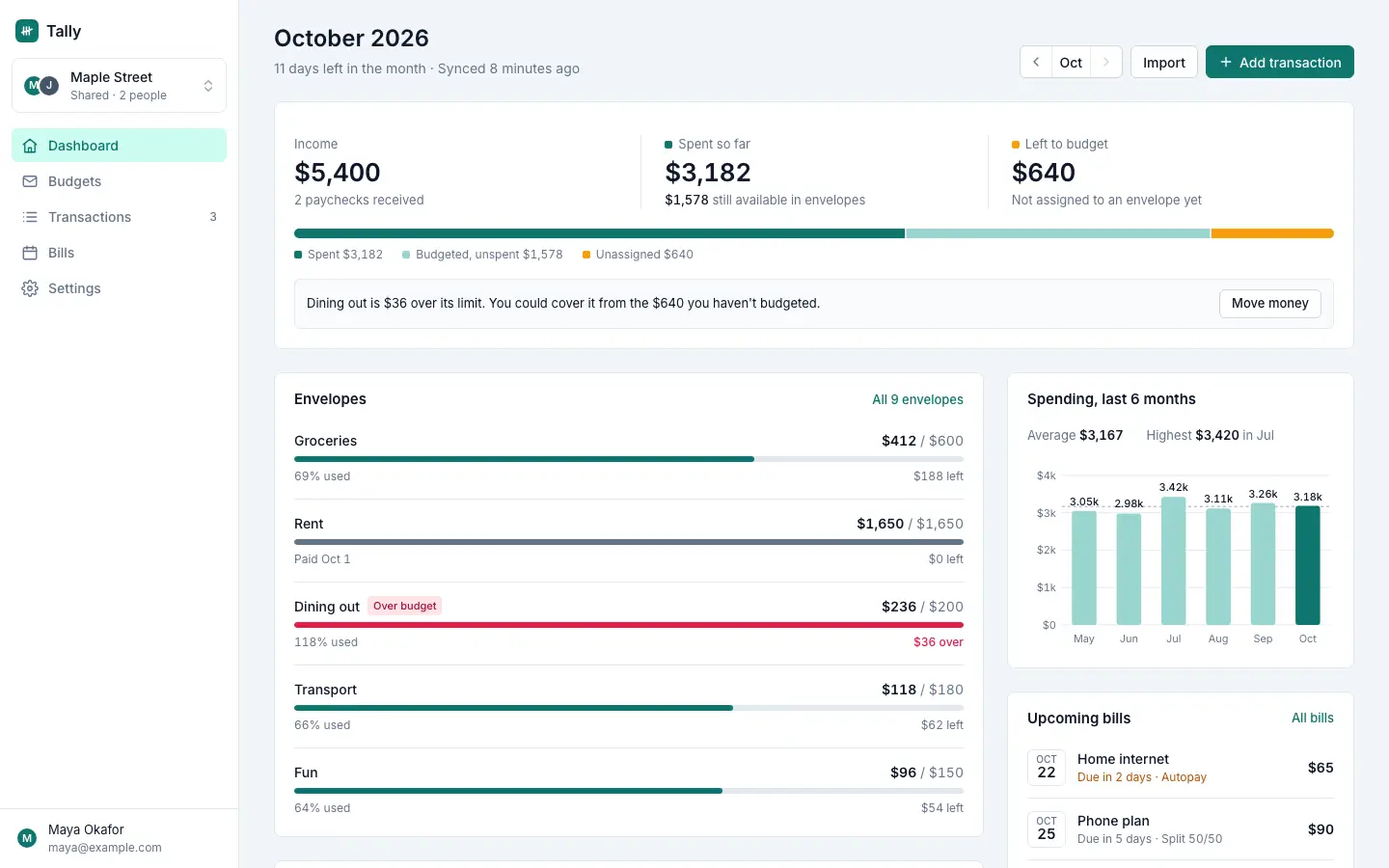The height and width of the screenshot is (868, 1389).
Task: Click the May bar in spending chart
Action: coord(1084,568)
